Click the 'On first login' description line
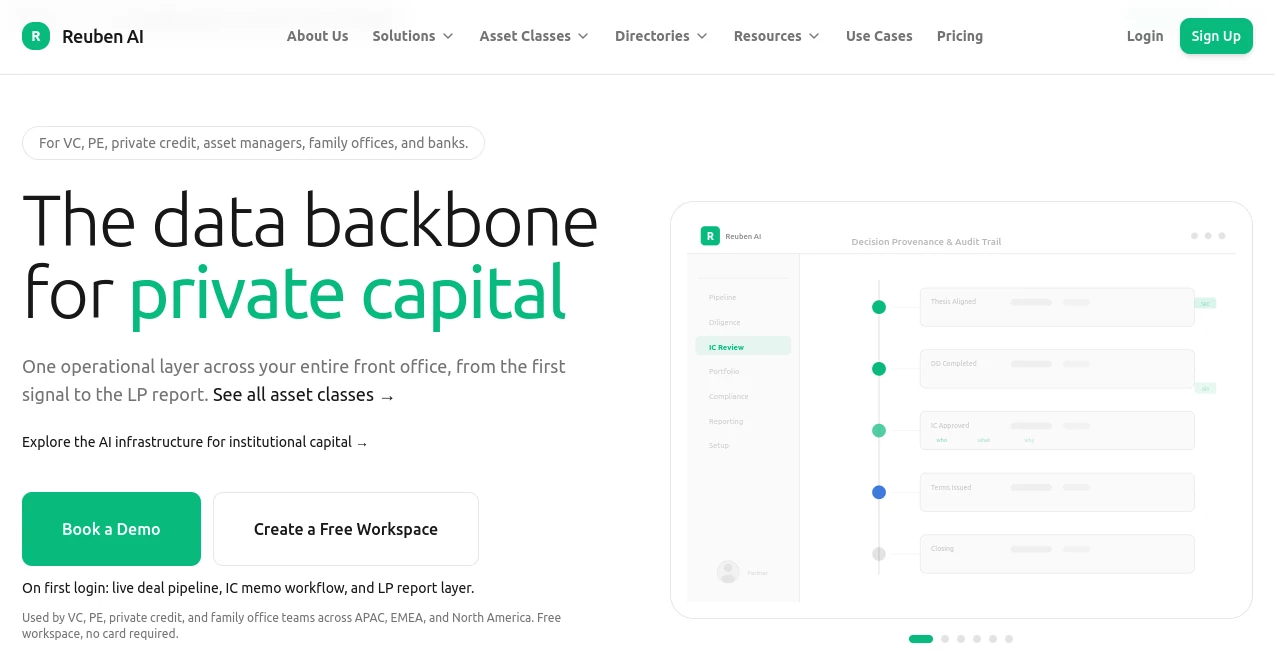1275x652 pixels. pos(248,588)
